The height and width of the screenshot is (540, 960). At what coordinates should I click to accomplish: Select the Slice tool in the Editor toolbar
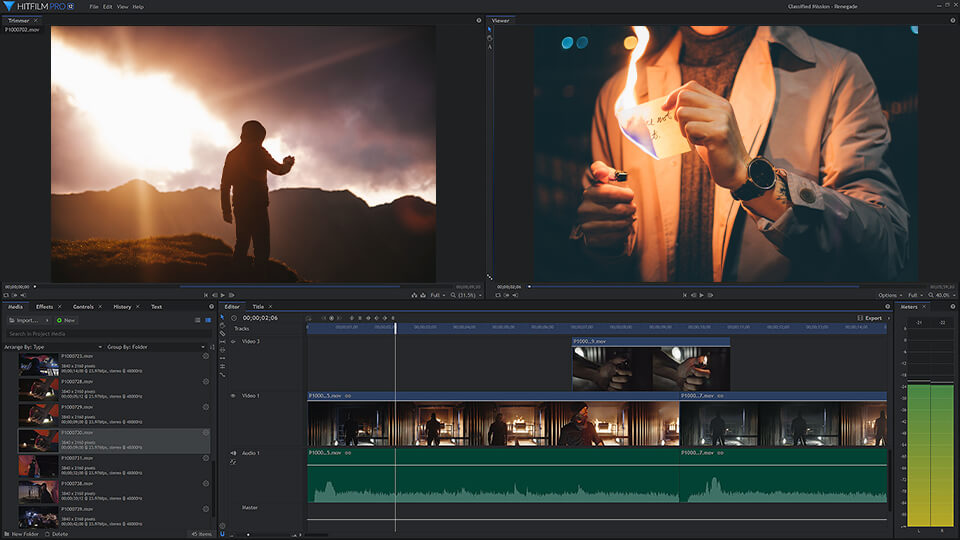(222, 334)
